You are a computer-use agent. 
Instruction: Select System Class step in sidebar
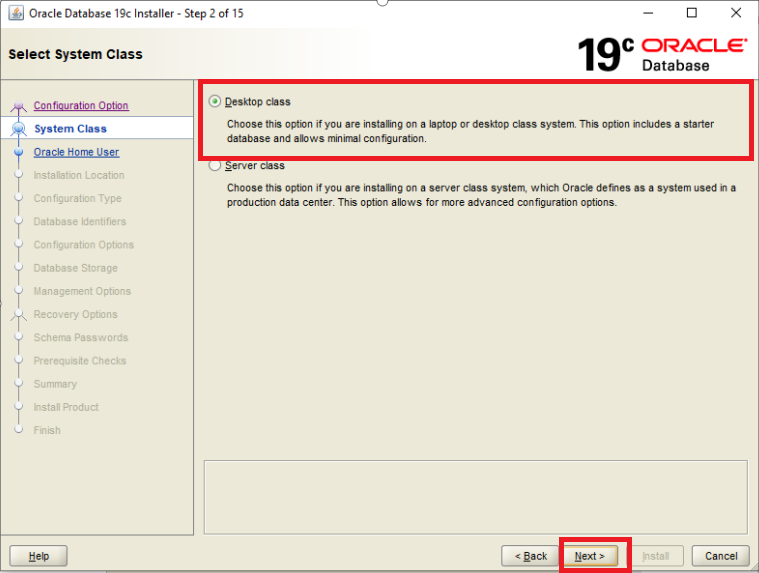pos(70,129)
